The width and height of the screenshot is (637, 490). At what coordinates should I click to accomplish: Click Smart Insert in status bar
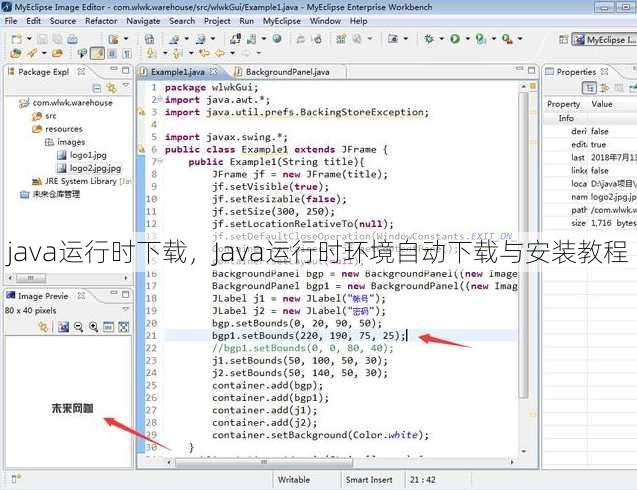(369, 480)
